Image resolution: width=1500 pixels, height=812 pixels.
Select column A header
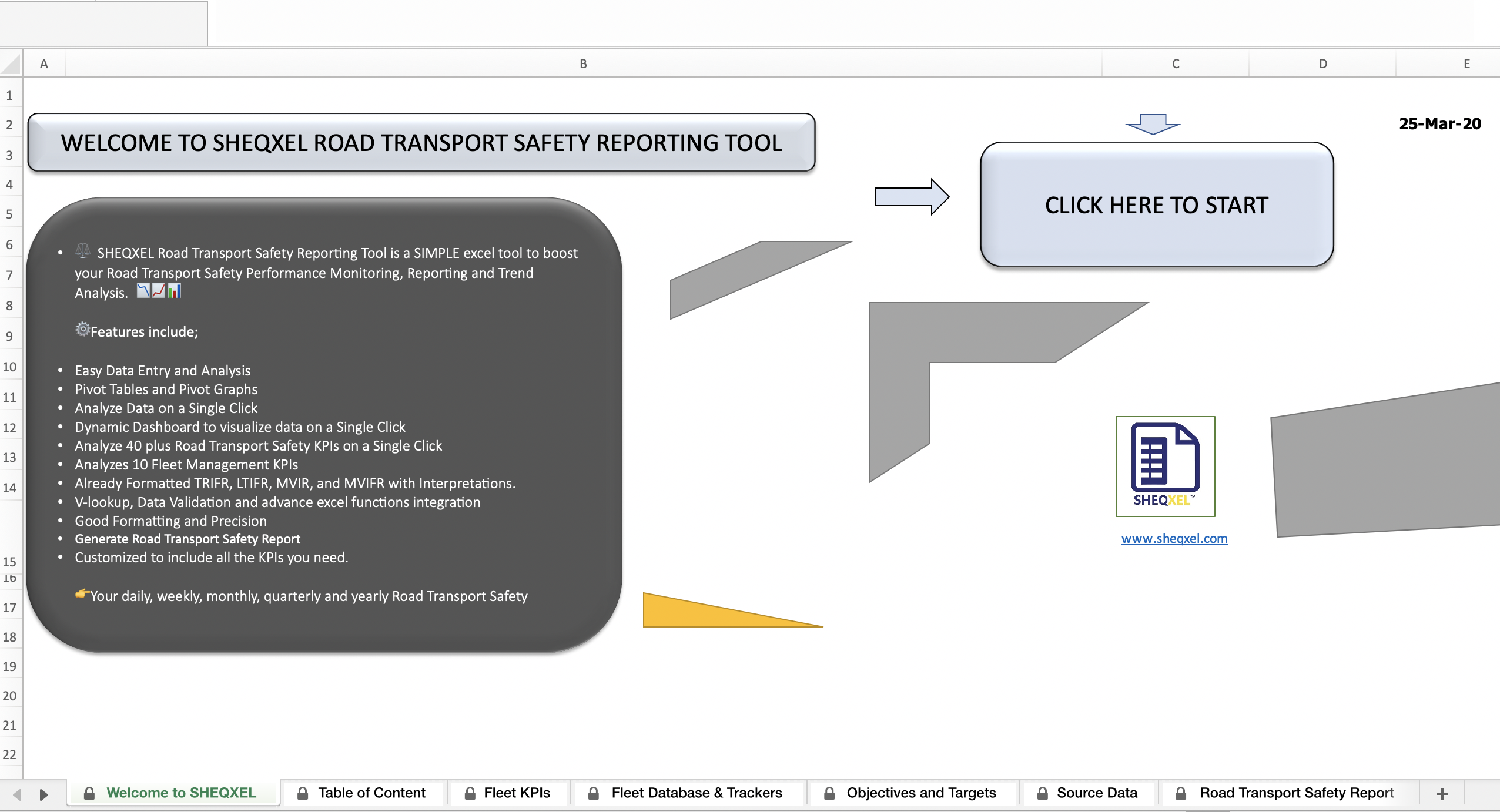[44, 63]
